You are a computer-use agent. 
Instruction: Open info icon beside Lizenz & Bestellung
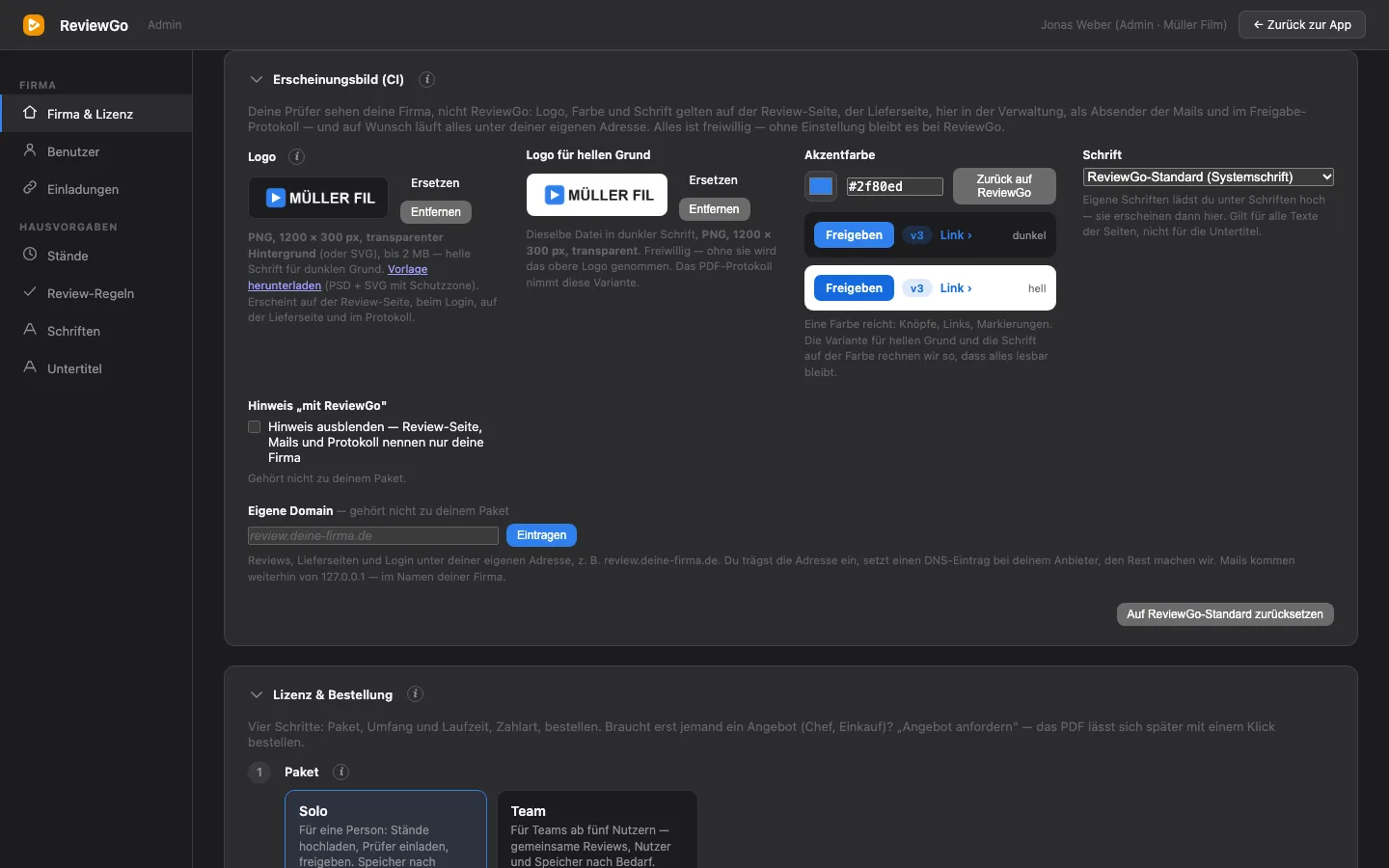click(x=415, y=694)
